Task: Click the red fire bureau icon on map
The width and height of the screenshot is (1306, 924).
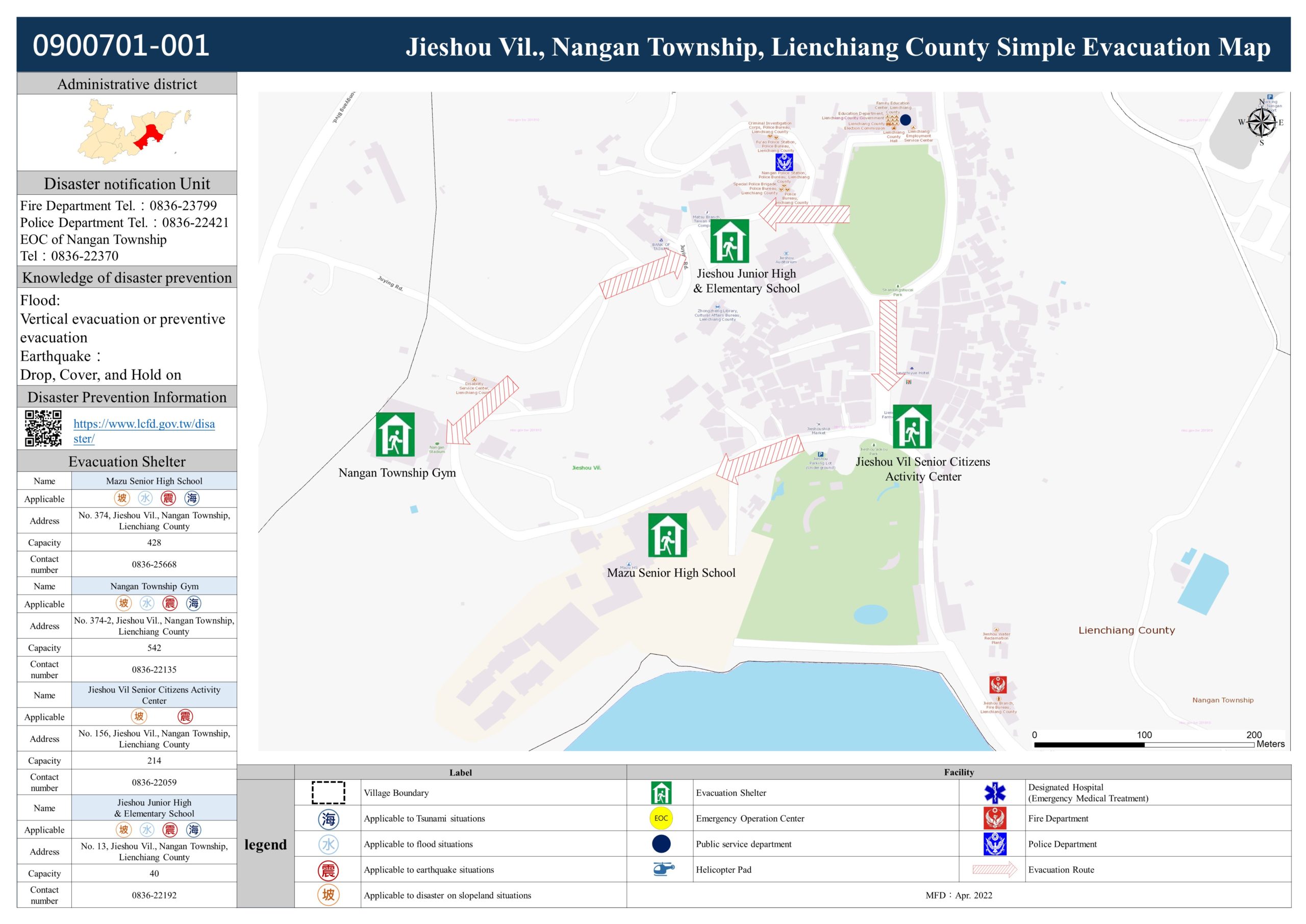Action: click(x=998, y=685)
